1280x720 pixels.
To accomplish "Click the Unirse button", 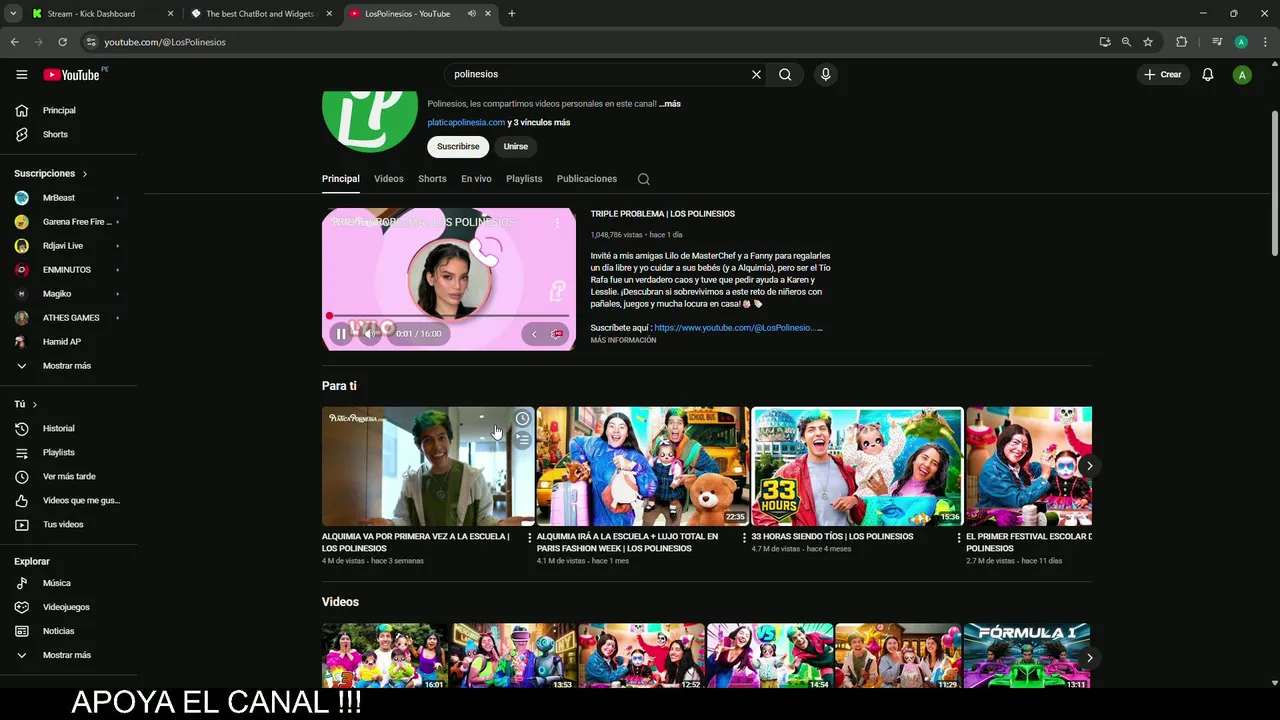I will (515, 146).
